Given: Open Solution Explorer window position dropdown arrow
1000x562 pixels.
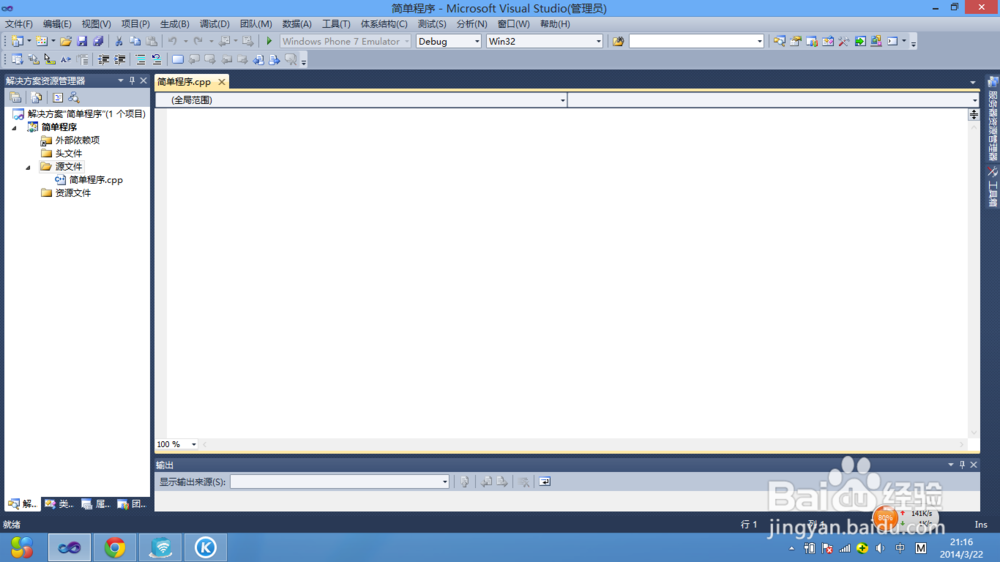Looking at the screenshot, I should [x=121, y=81].
